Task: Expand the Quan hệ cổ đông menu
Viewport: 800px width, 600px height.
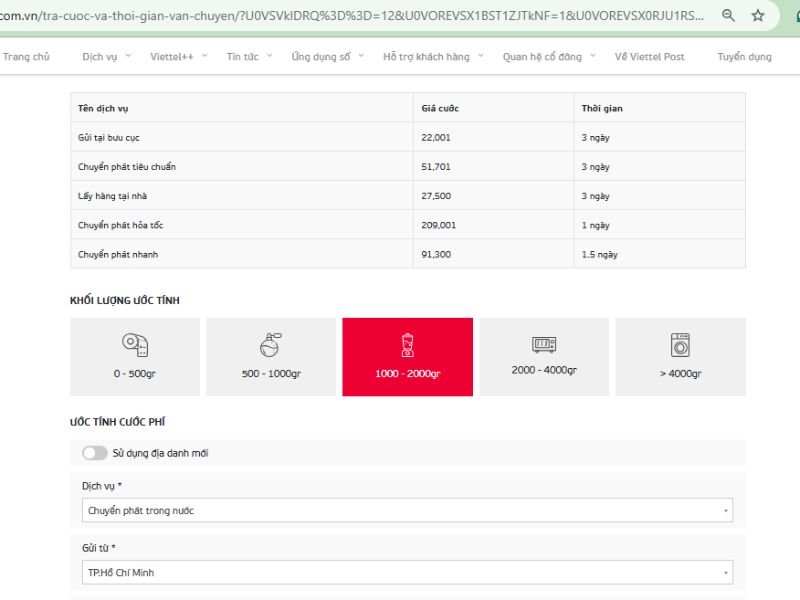Action: pos(549,57)
